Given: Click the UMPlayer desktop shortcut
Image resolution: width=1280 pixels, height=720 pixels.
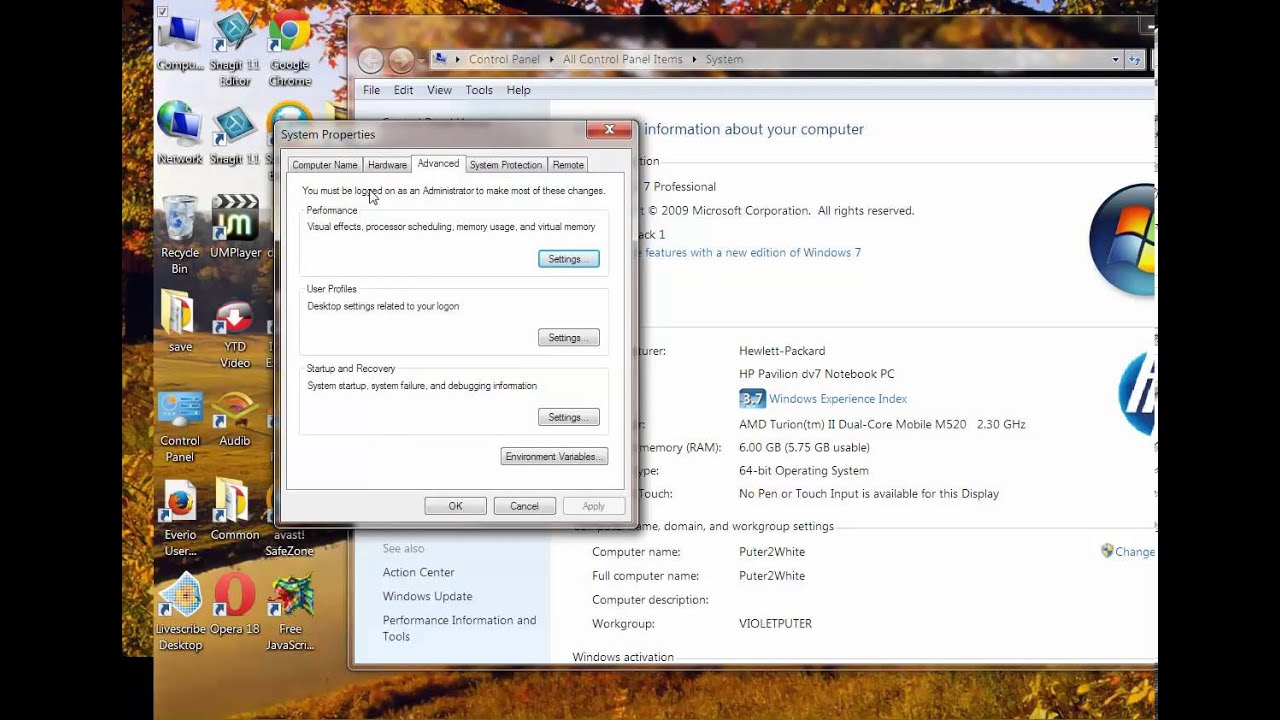Looking at the screenshot, I should pos(235,228).
